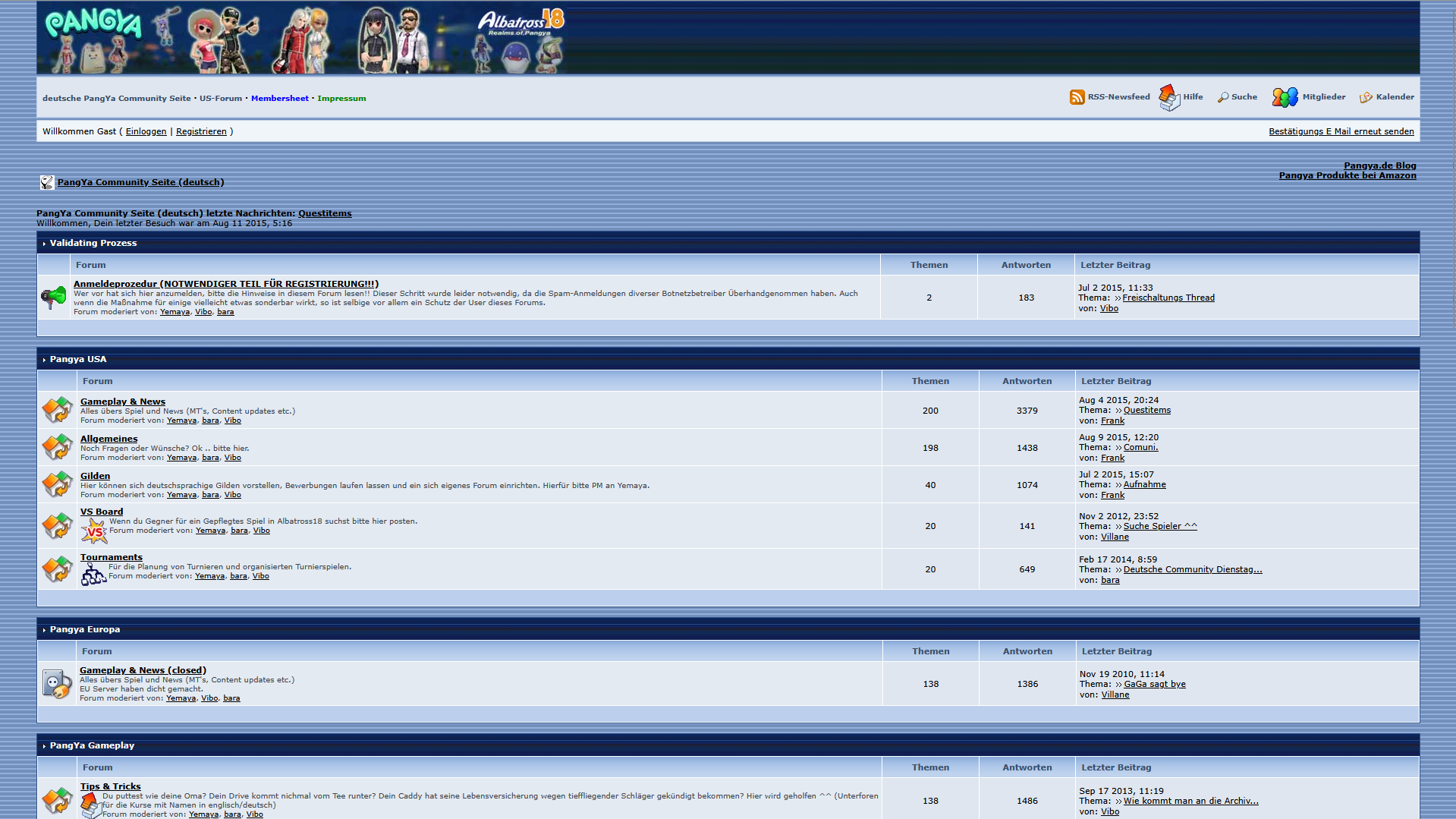1456x819 pixels.
Task: Open the Hilfe help icon
Action: (1169, 97)
